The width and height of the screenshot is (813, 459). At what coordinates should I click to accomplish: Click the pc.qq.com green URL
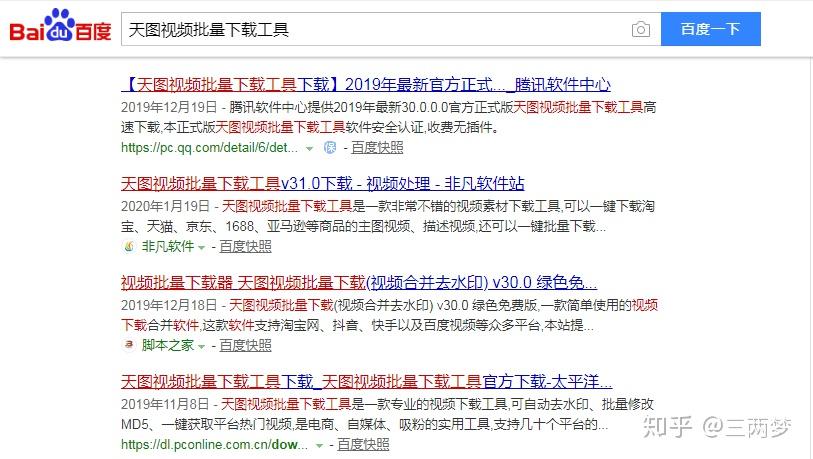tap(209, 148)
